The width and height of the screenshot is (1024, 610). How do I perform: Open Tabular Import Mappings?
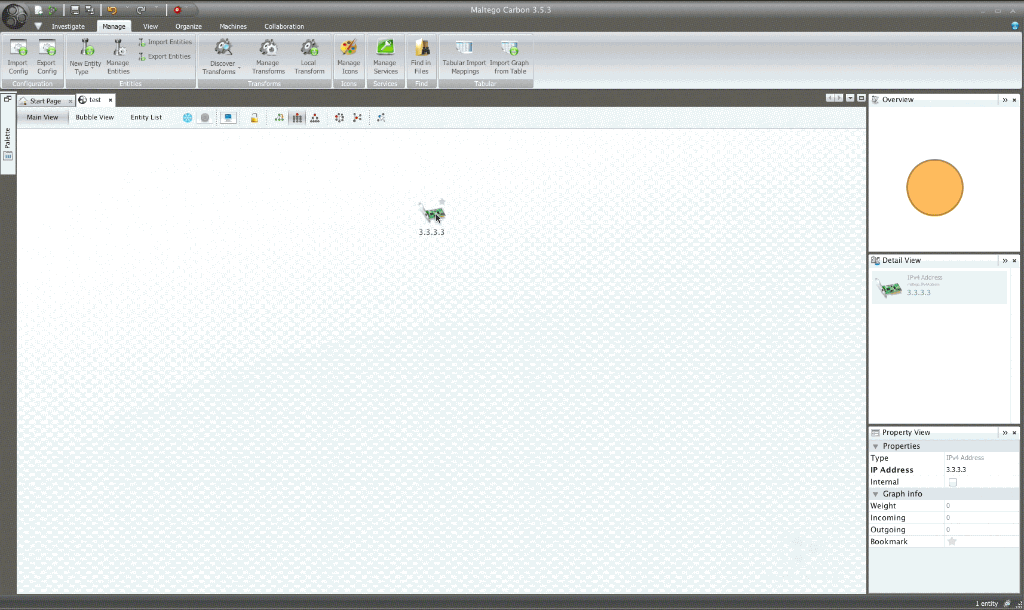click(x=463, y=58)
